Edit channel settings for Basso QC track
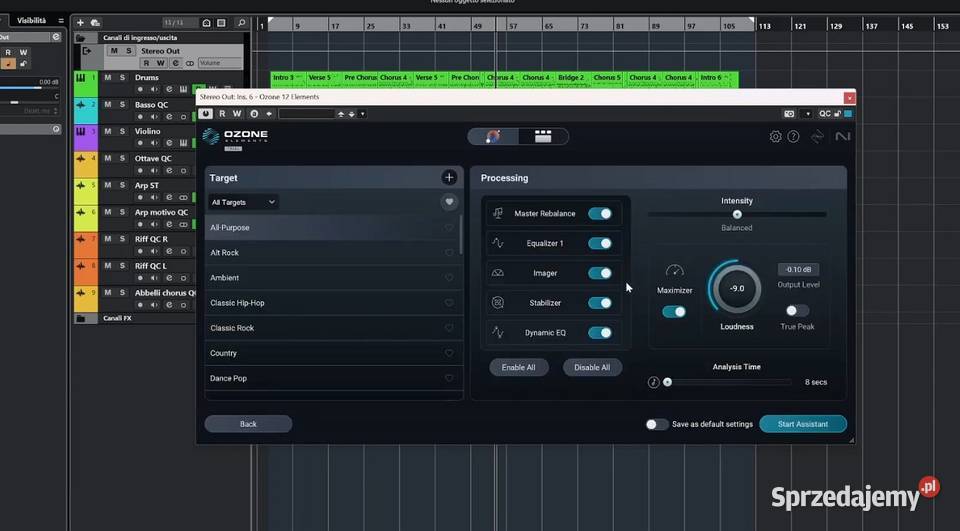This screenshot has height=531, width=960. point(169,116)
